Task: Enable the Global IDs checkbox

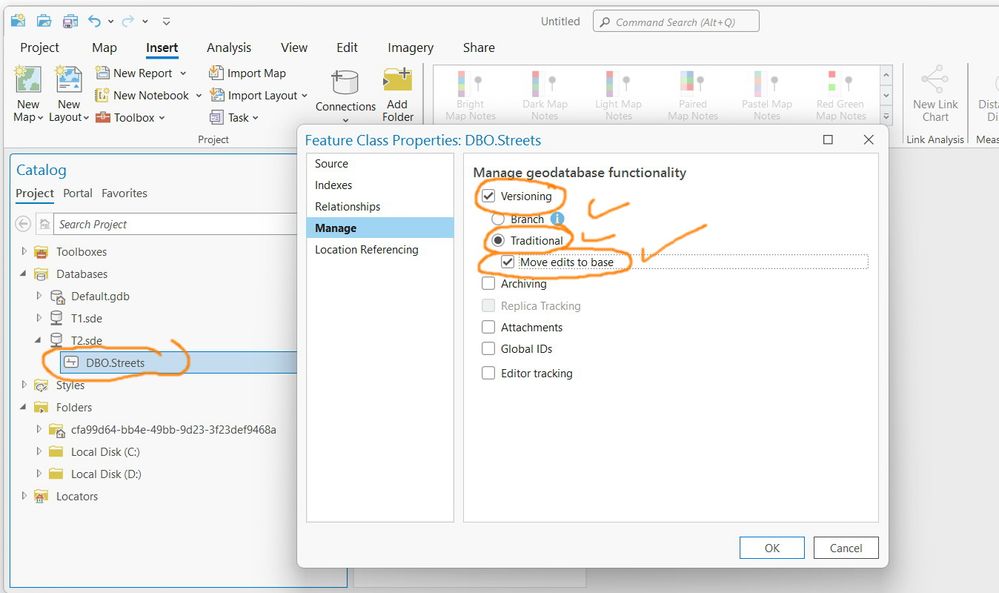Action: 488,349
